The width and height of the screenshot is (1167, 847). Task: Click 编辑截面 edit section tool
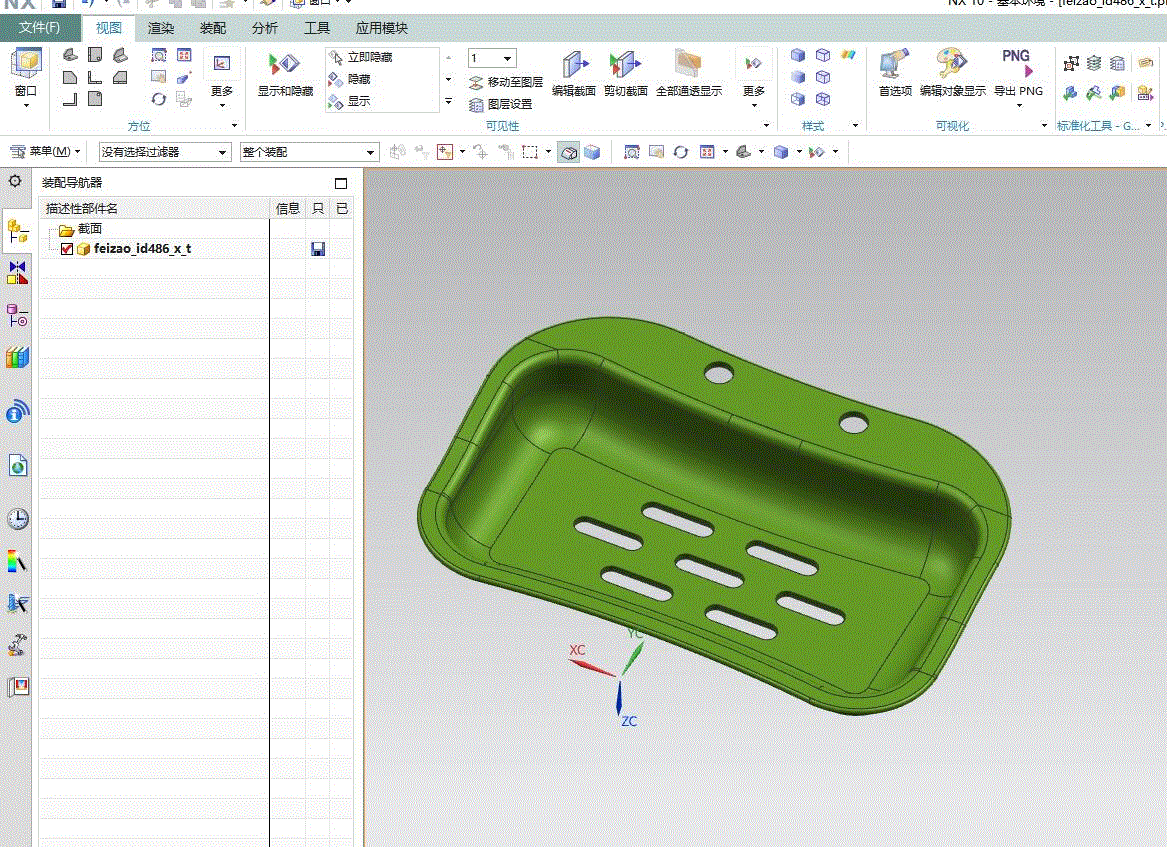click(574, 74)
